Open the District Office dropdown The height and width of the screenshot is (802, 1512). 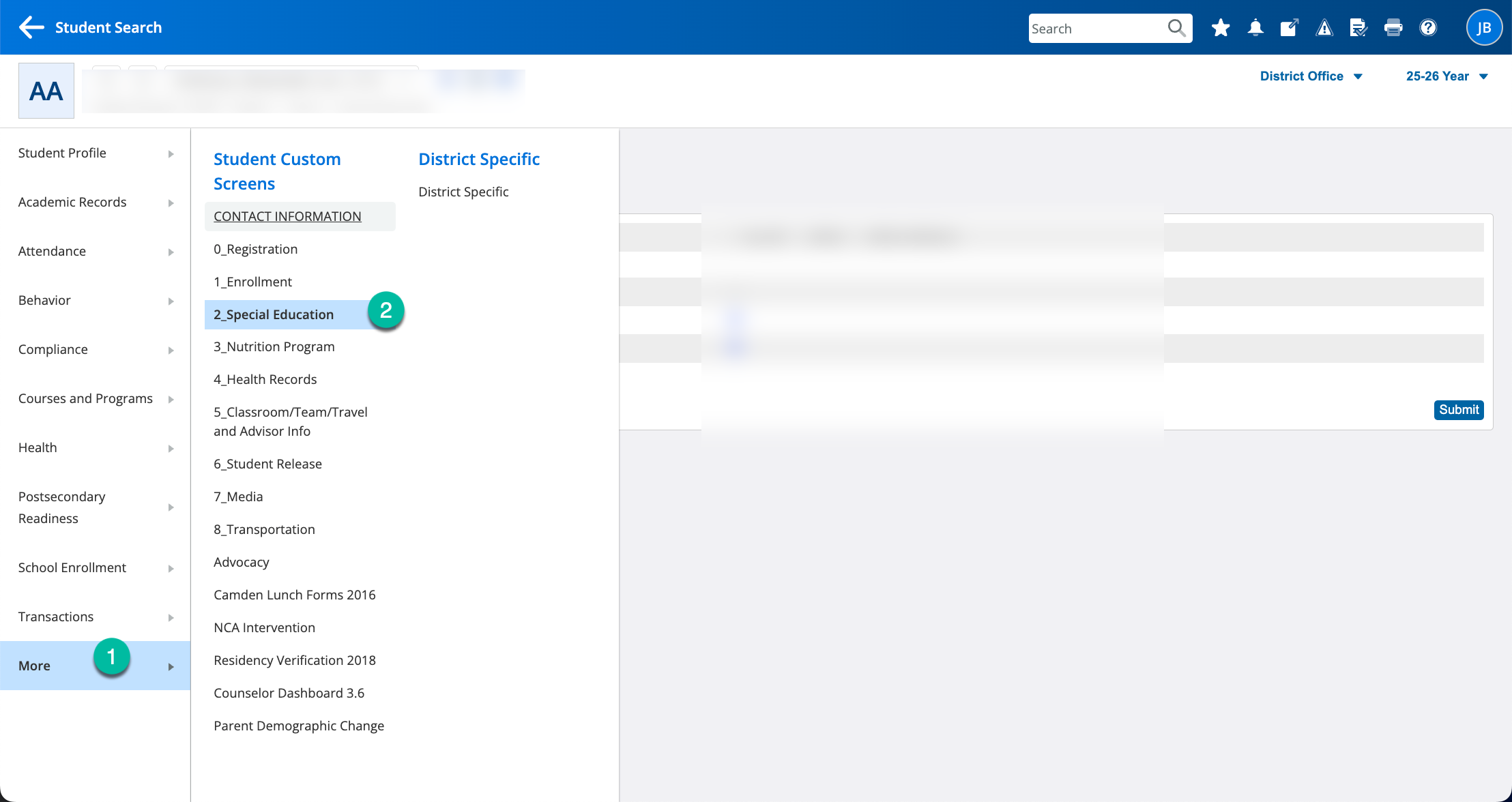[x=1311, y=76]
